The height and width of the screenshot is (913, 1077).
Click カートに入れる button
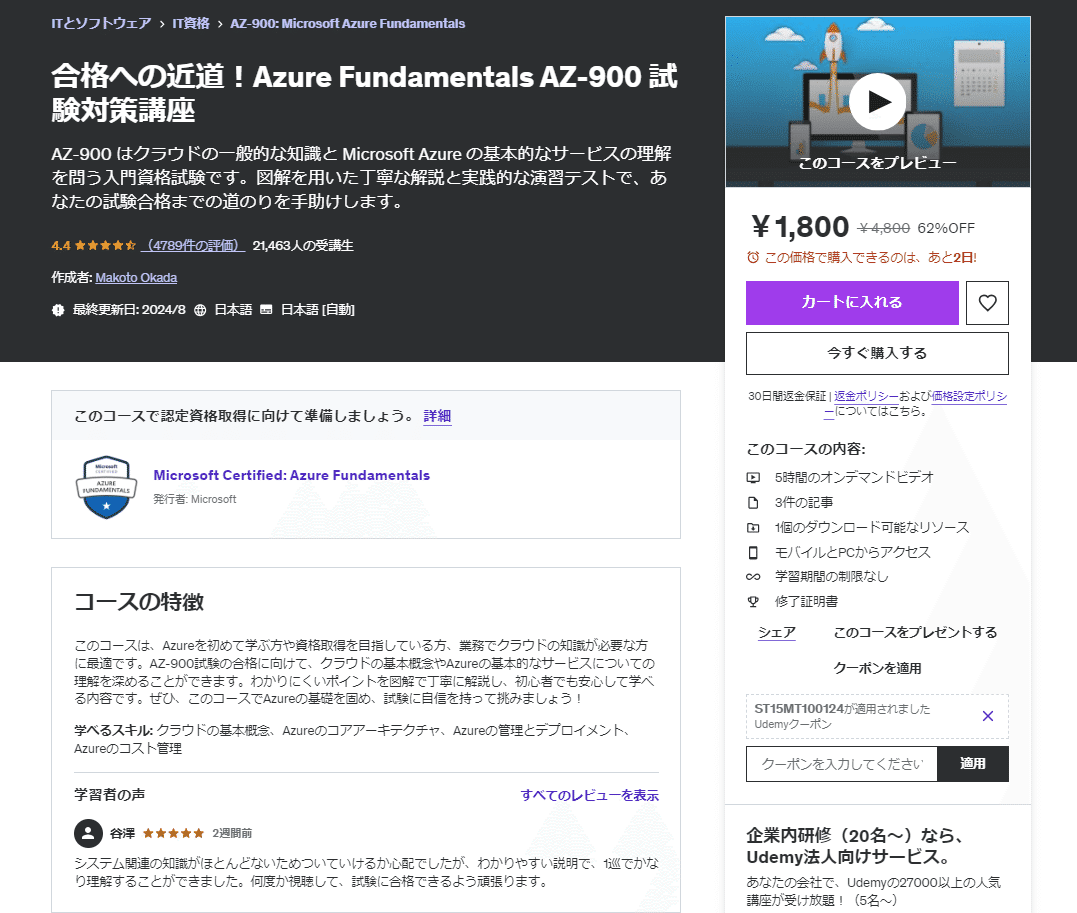coord(852,302)
